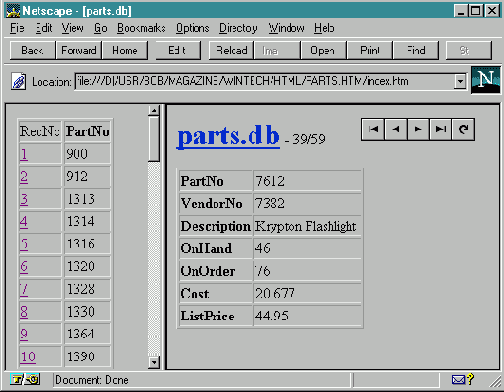The image size is (504, 392).
Task: Click the Reload toolbar button
Action: [231, 50]
